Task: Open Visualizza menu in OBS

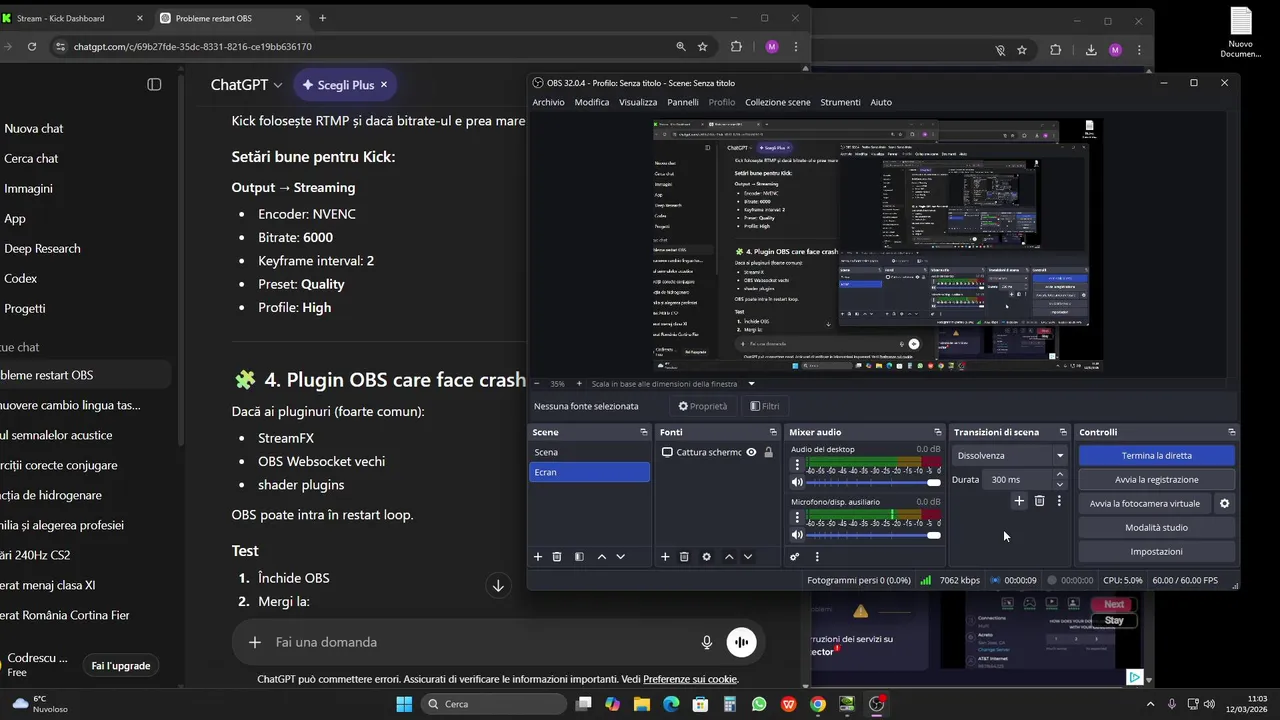Action: [x=638, y=102]
